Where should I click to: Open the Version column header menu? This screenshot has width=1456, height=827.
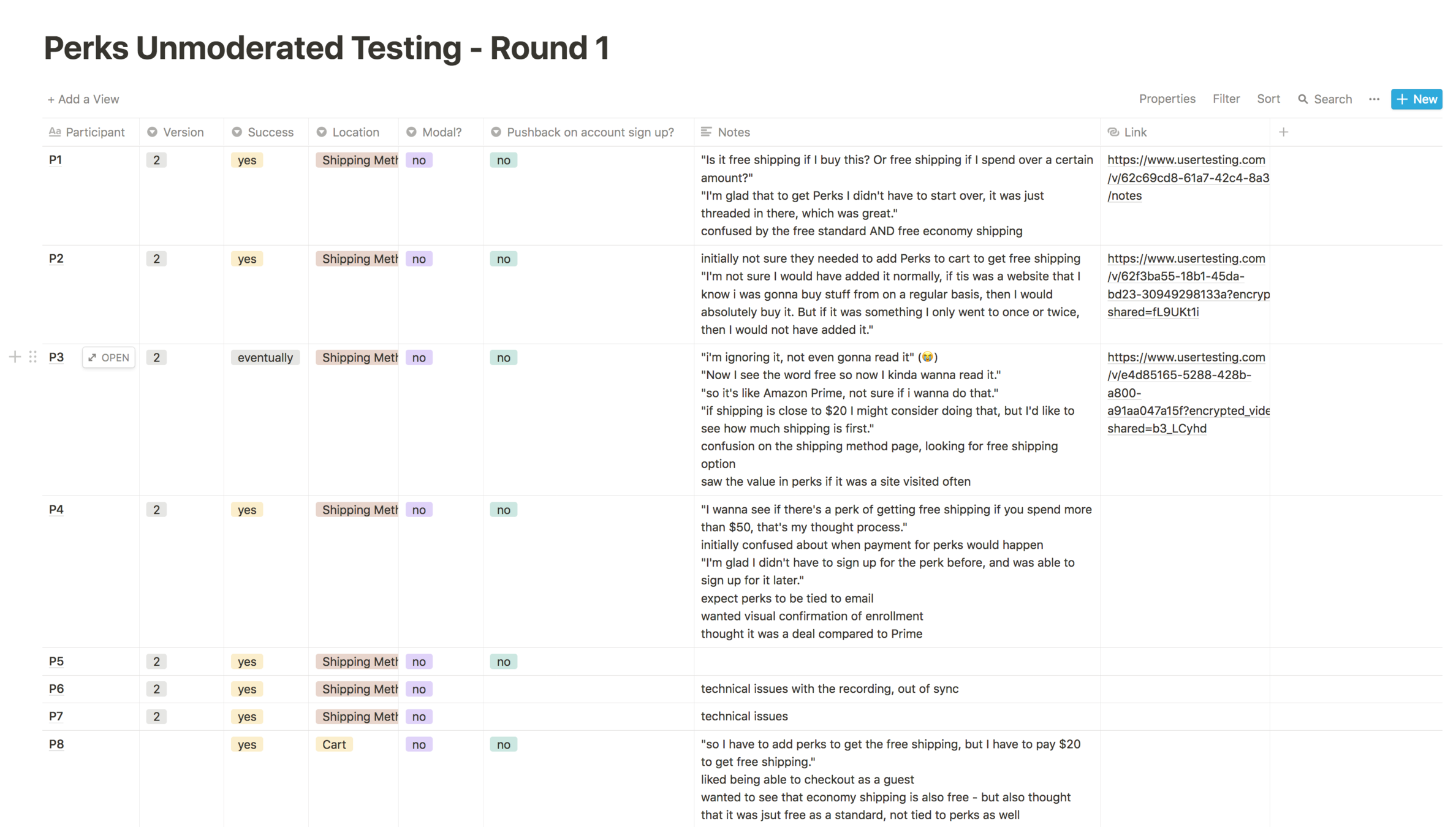(x=183, y=132)
